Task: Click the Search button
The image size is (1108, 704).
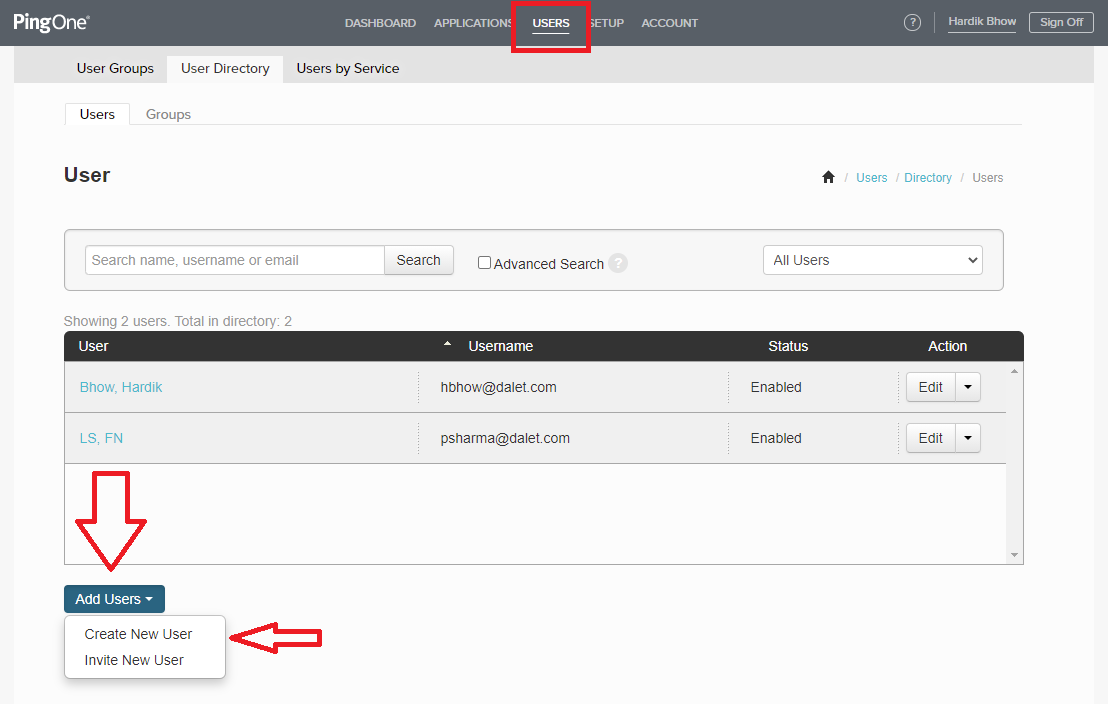Action: [418, 260]
